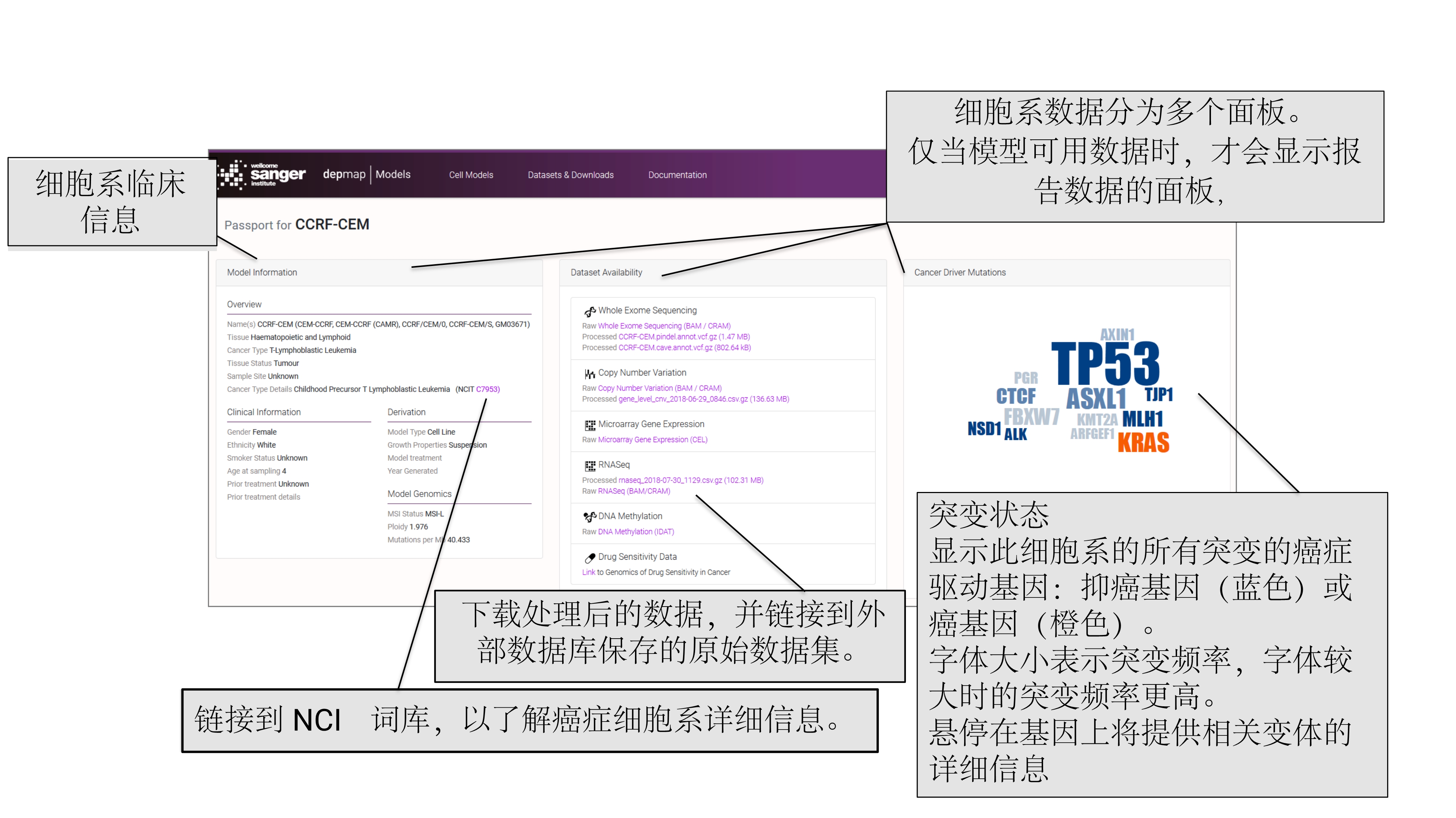Click the Whole Exome Sequencing DNA icon
Viewport: 1456px width, 818px height.
pos(589,311)
